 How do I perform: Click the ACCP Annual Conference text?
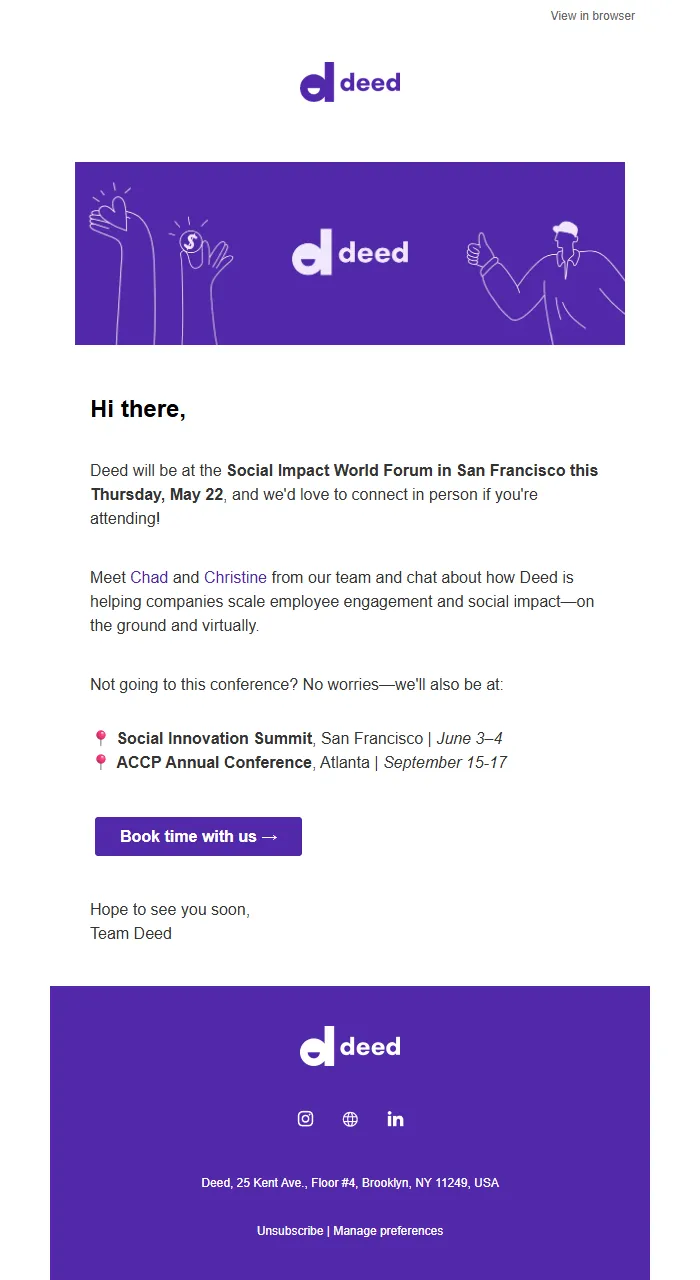click(x=214, y=763)
